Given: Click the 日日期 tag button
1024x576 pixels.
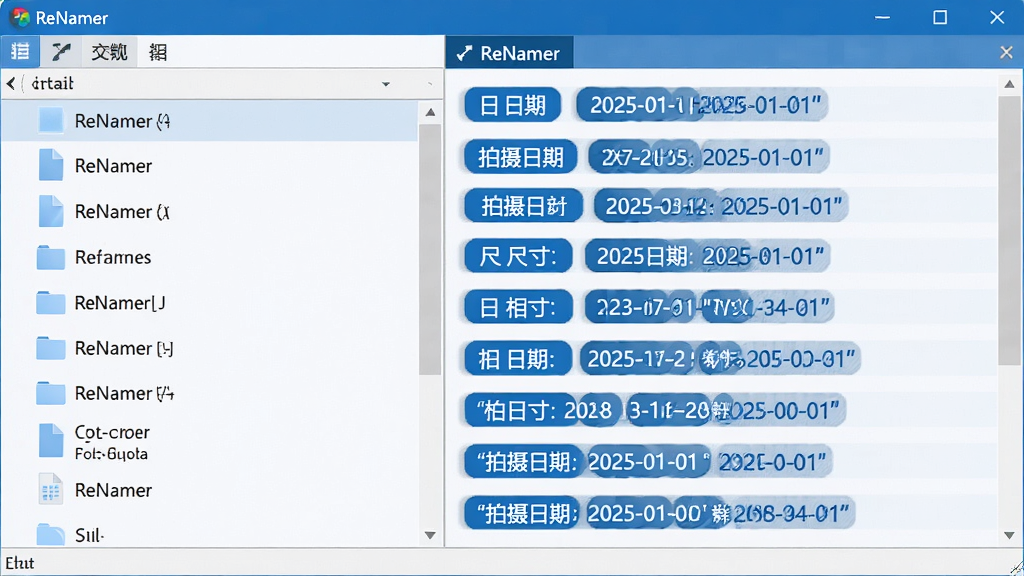Looking at the screenshot, I should click(513, 104).
